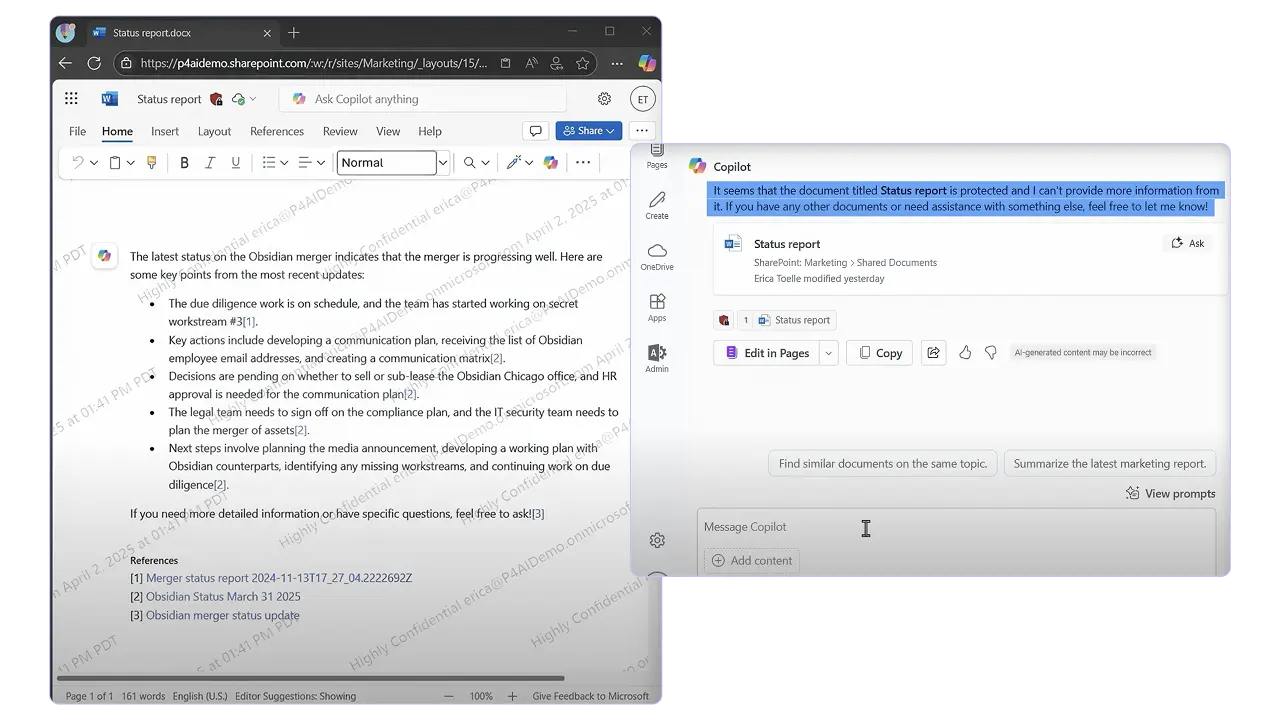Viewport: 1280px width, 720px height.
Task: Open the ET account avatar
Action: [643, 99]
